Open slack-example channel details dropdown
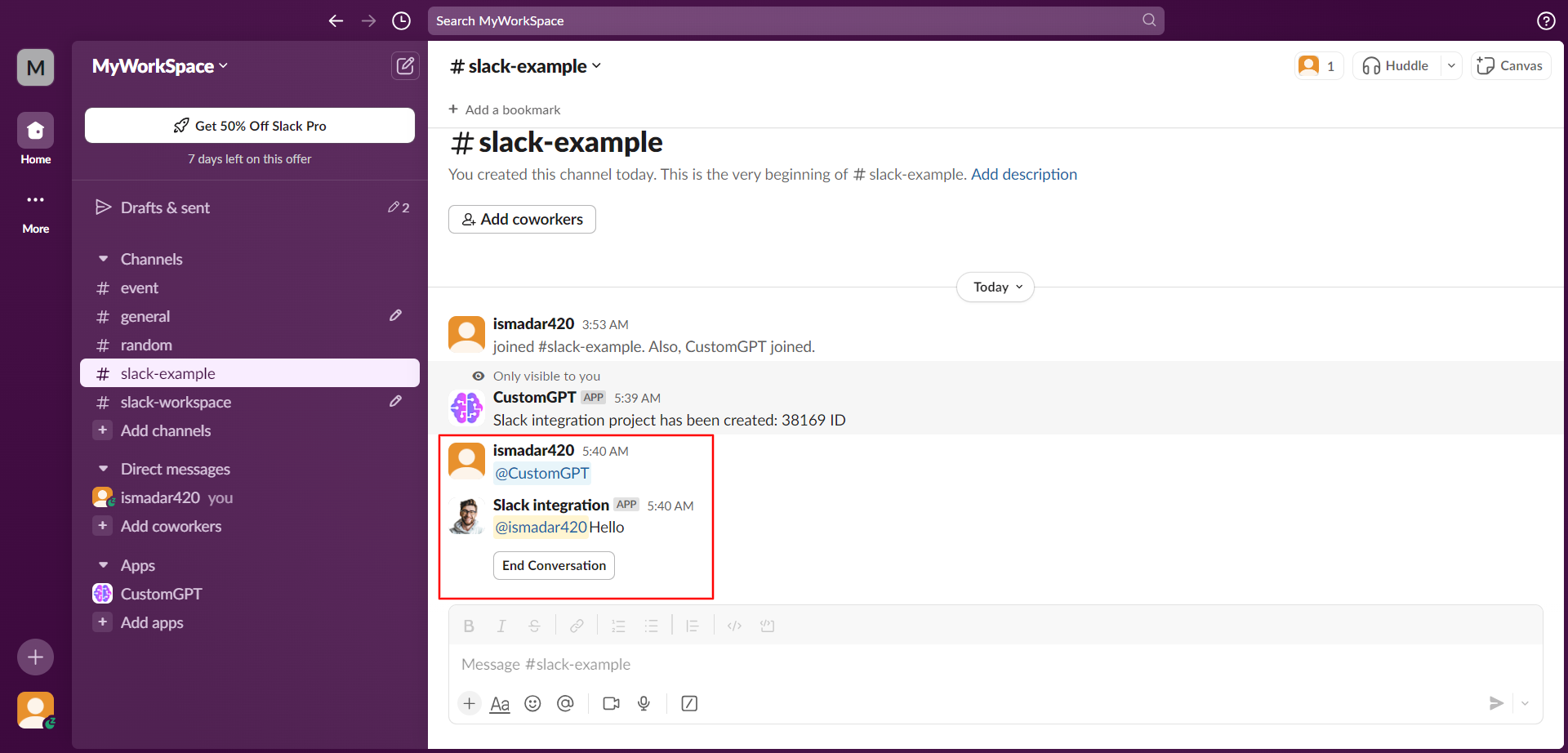The image size is (1568, 753). 525,66
